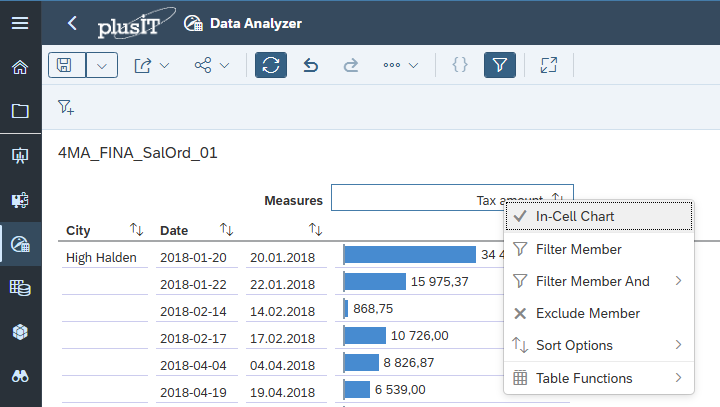Toggle sort order on the City column
The height and width of the screenshot is (407, 720).
coord(137,230)
